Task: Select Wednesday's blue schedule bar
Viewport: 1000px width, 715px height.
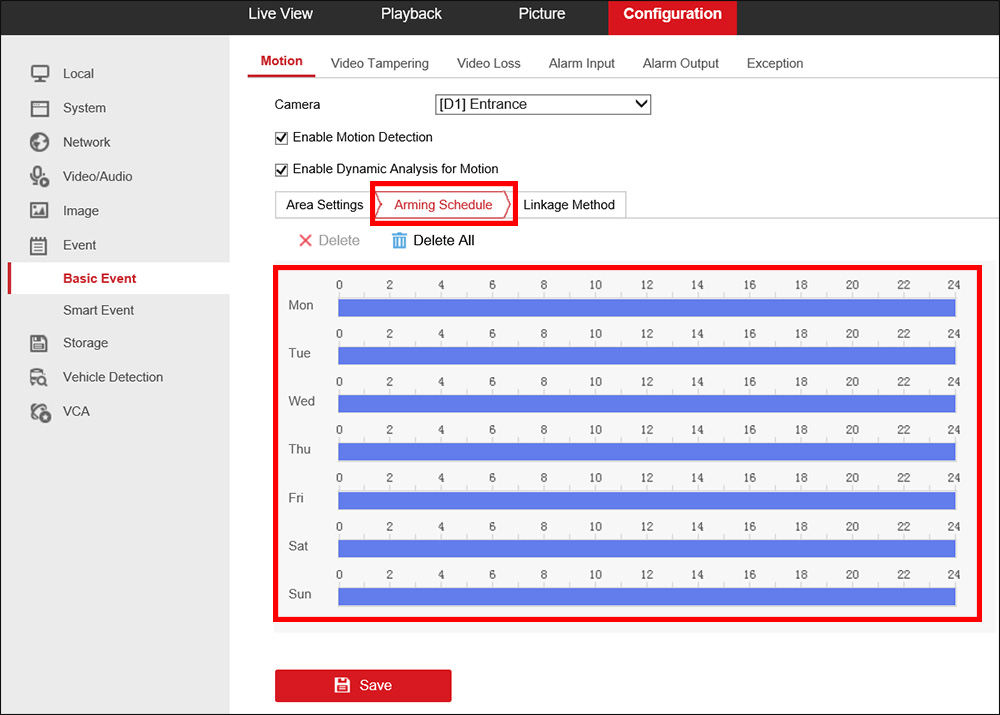Action: pos(647,404)
